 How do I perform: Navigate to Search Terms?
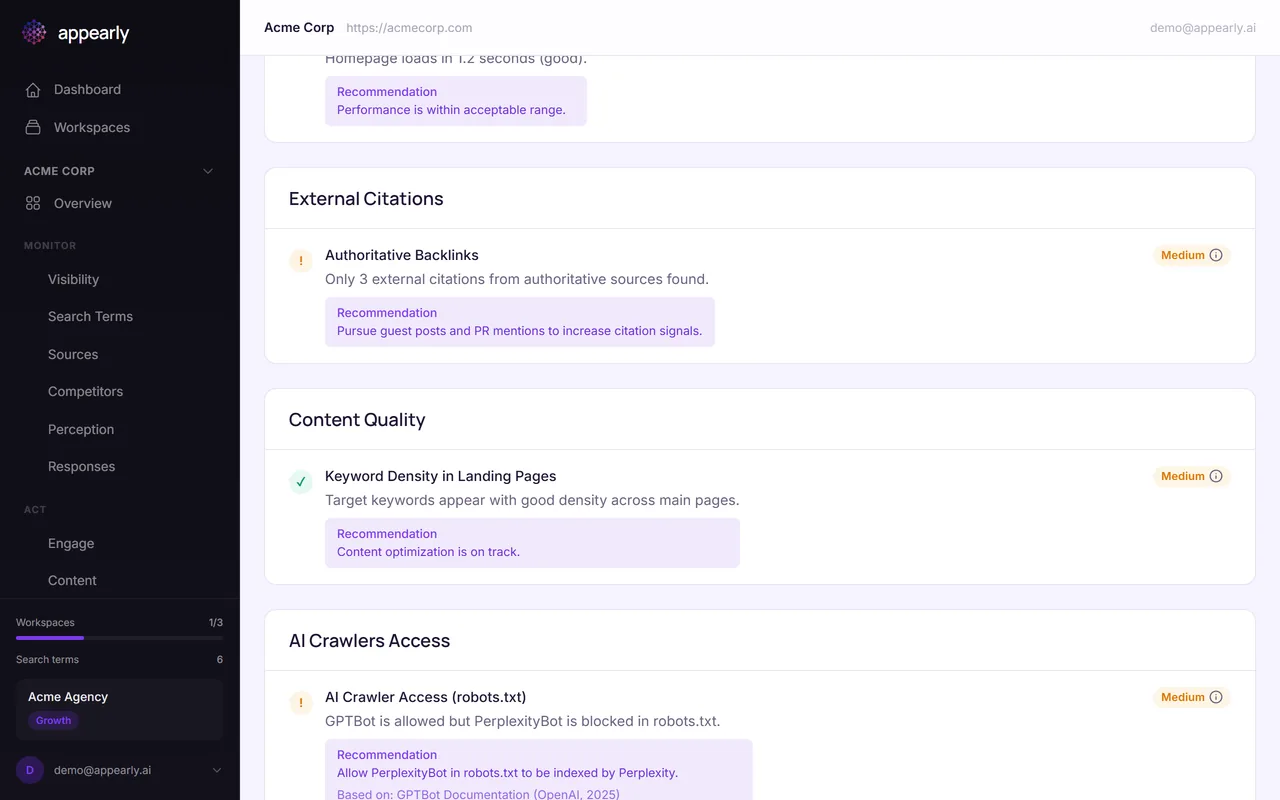90,316
